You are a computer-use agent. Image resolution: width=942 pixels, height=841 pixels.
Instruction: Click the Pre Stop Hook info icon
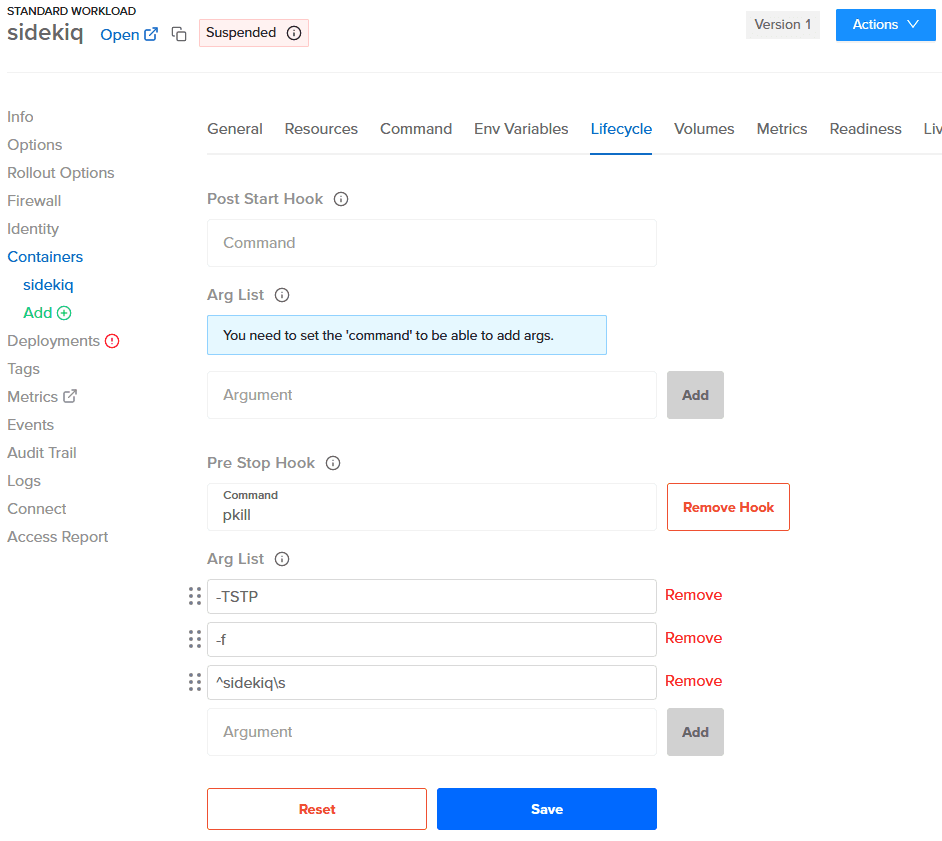pos(334,463)
